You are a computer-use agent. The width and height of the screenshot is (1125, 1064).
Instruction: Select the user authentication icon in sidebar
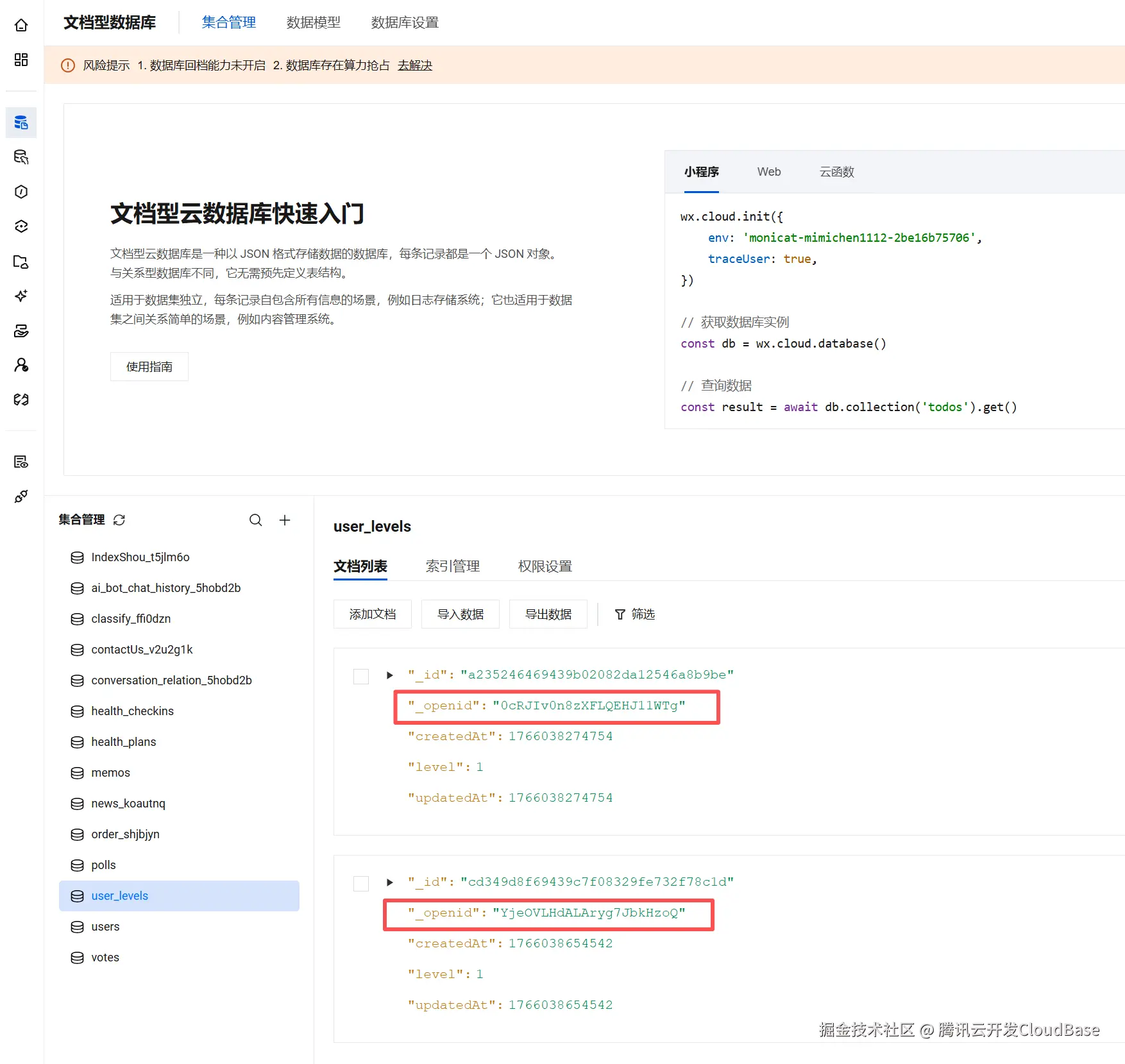21,366
